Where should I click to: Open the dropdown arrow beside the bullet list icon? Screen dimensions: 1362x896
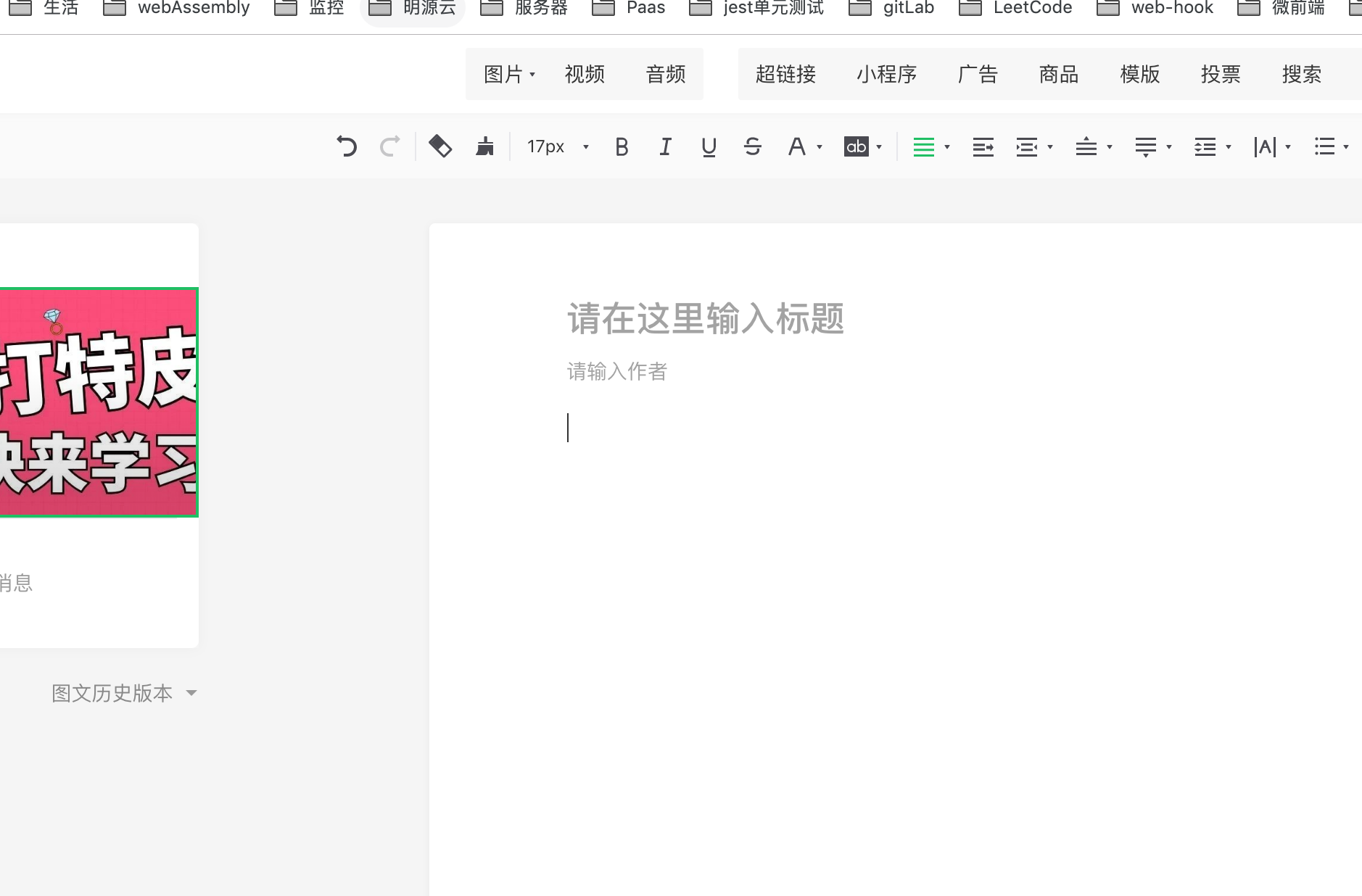tap(1346, 147)
